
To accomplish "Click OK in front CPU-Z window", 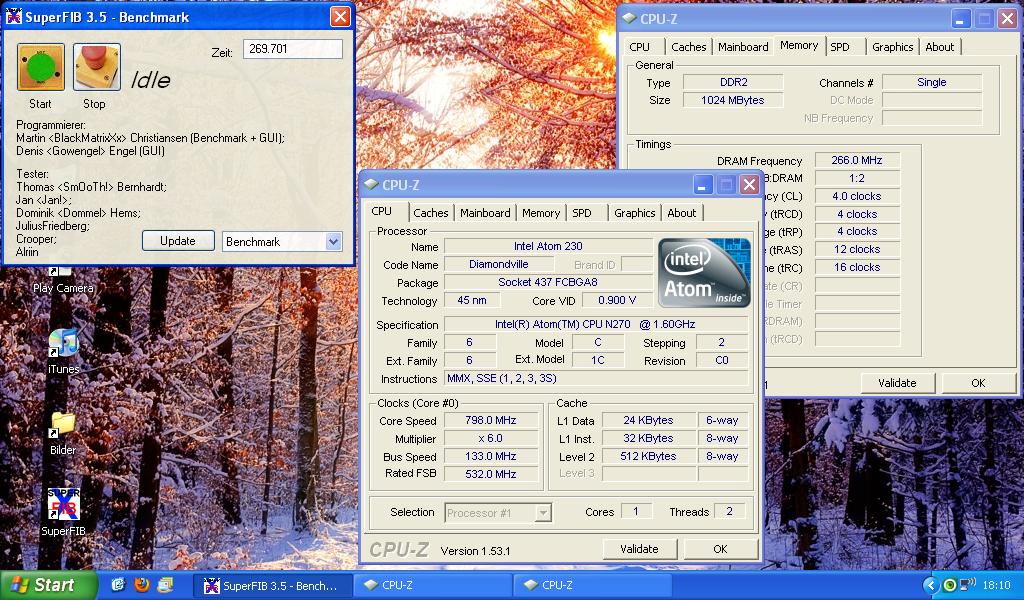I will 720,549.
